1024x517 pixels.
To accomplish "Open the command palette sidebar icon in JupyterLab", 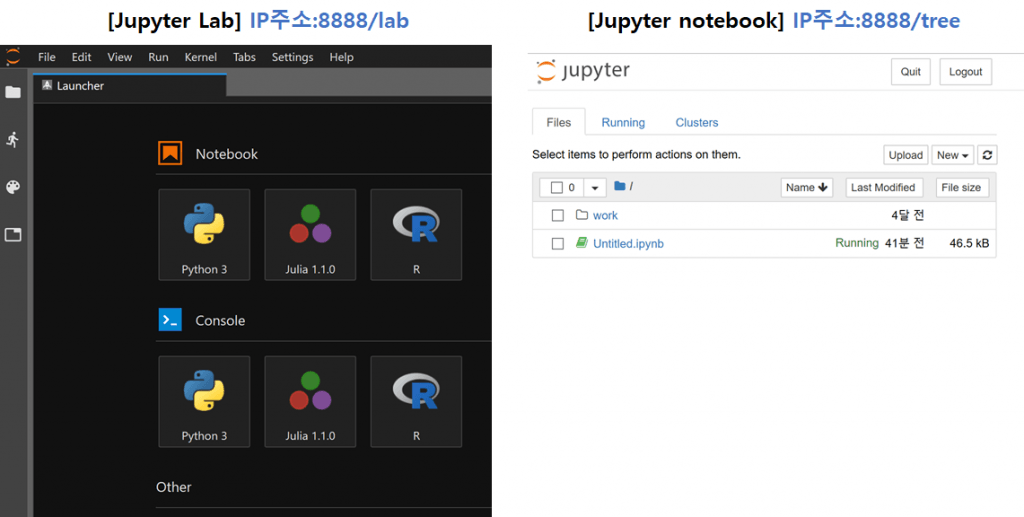I will (13, 187).
